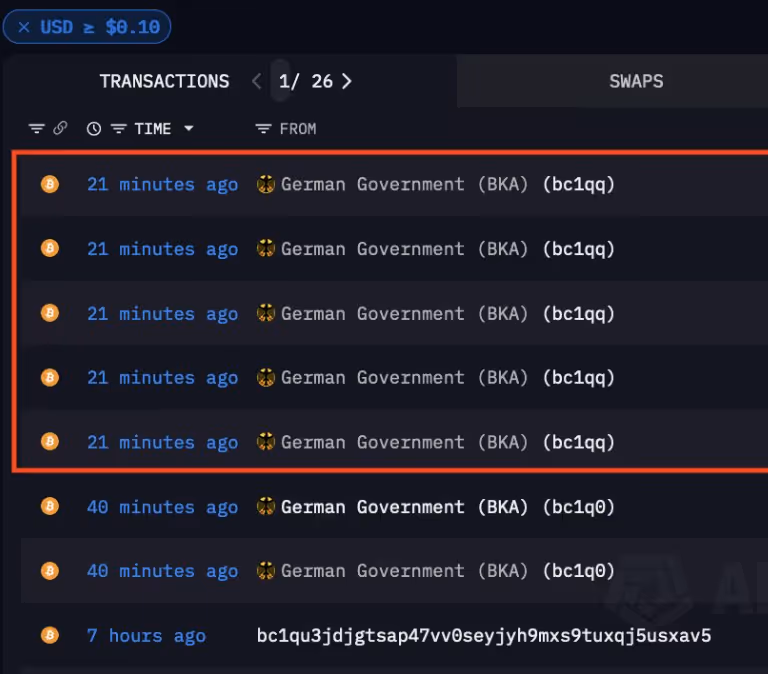This screenshot has height=674, width=768.
Task: Open address bc1qu3jdjgtsap47vv0seyjyh9mxs9tuxqj5usxav5
Action: pyautogui.click(x=484, y=635)
